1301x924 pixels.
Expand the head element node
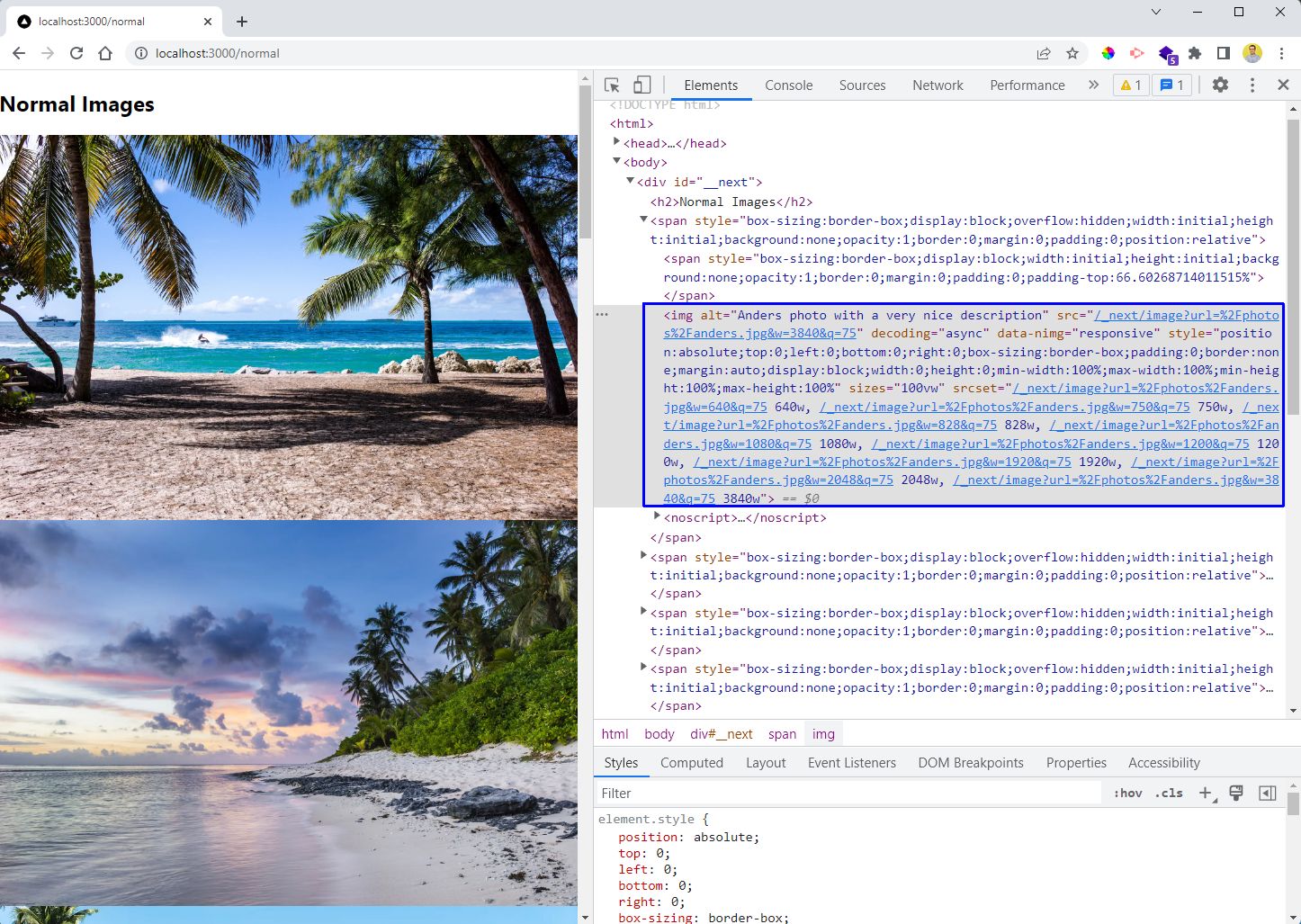616,142
